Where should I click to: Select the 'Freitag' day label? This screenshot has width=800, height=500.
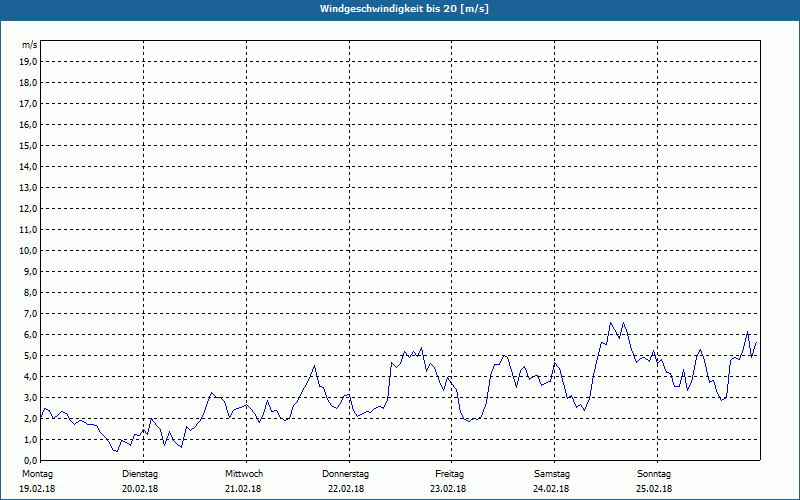(x=449, y=474)
